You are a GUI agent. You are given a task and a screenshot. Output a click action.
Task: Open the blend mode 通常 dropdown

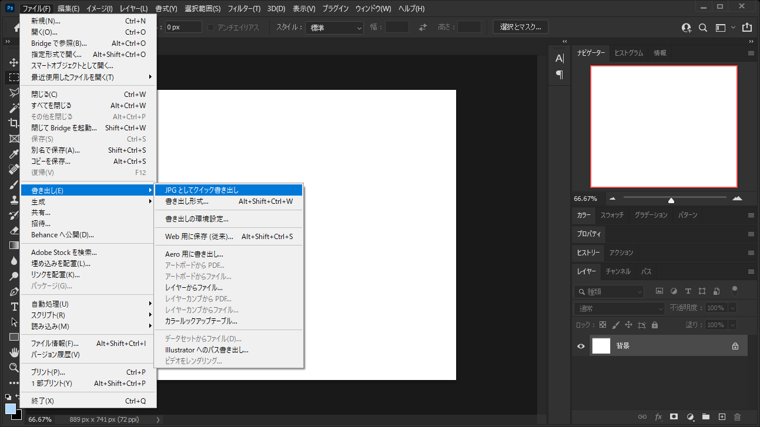pyautogui.click(x=620, y=308)
